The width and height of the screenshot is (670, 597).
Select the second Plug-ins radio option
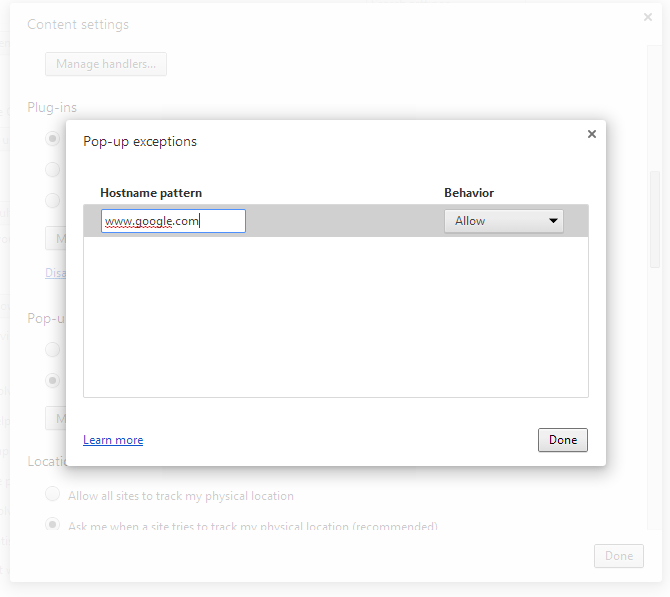(x=53, y=169)
